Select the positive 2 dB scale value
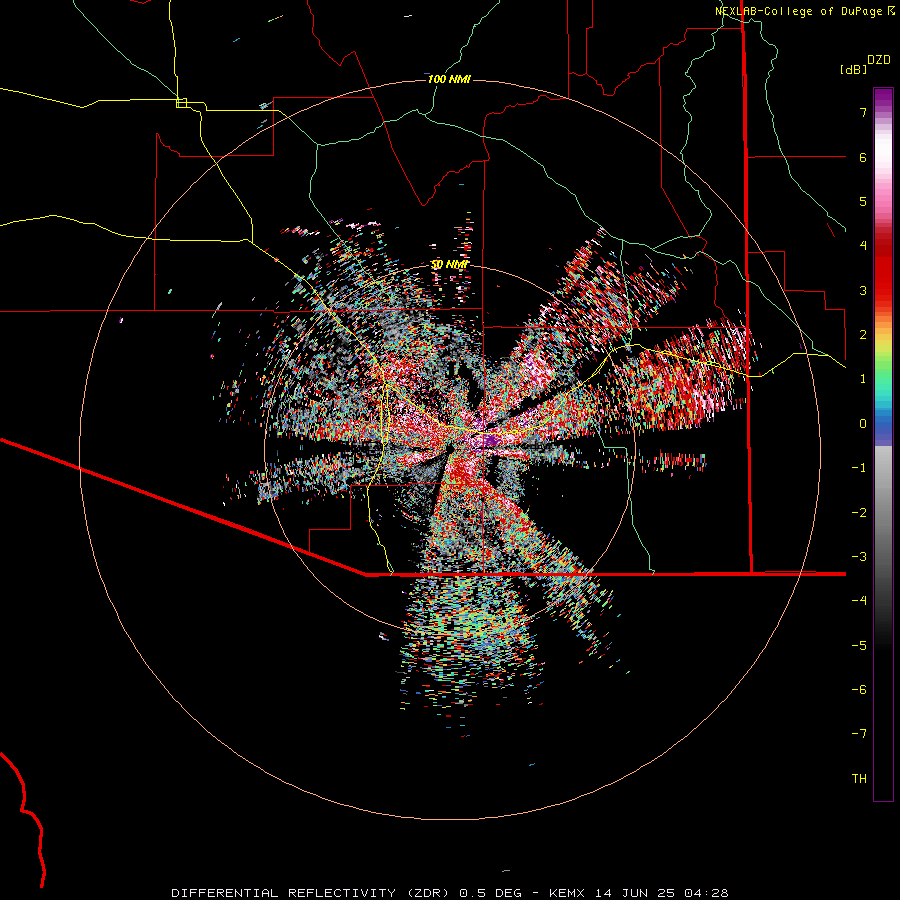Viewport: 900px width, 900px height. tap(863, 335)
